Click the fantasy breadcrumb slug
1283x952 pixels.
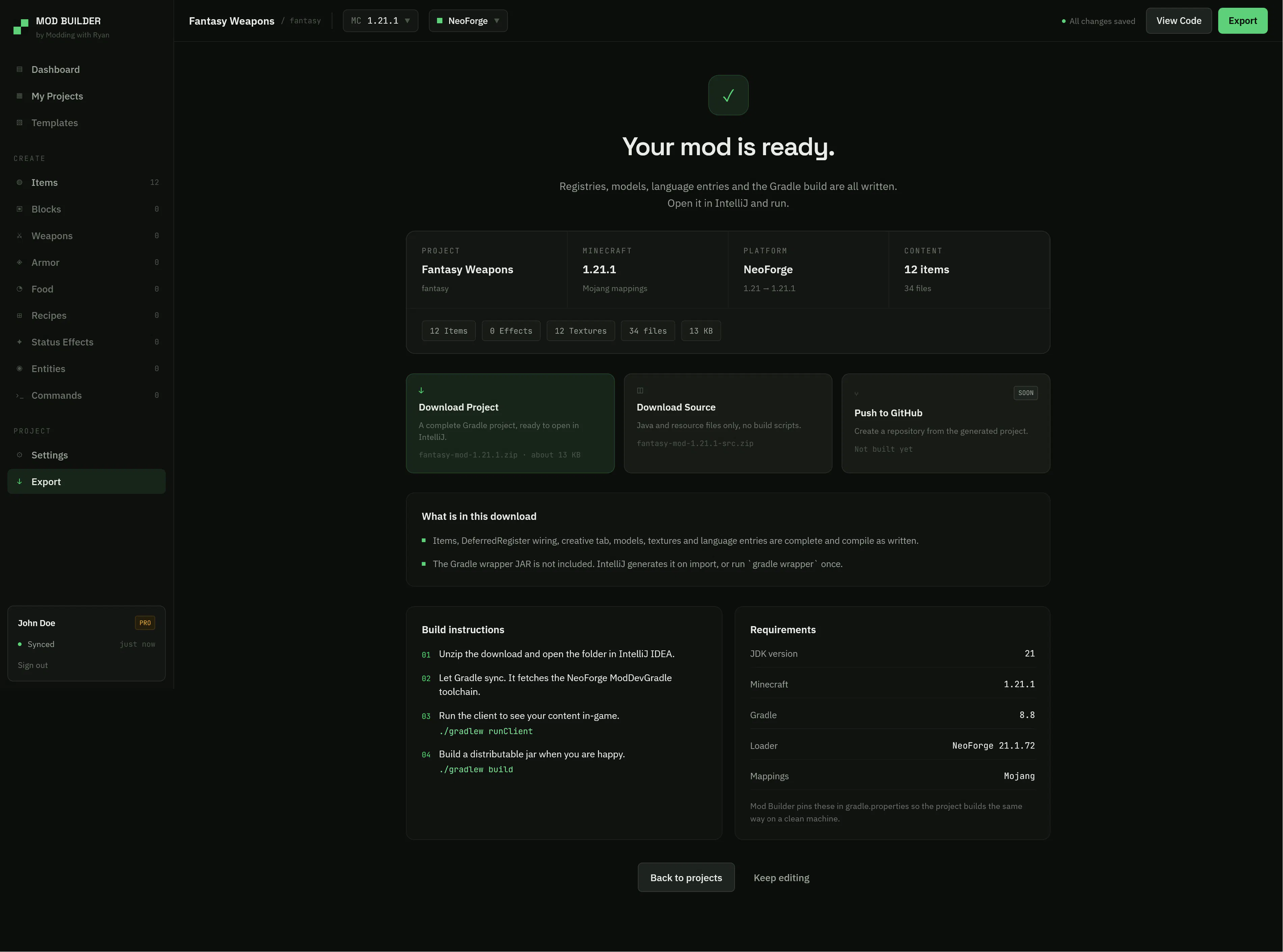(x=305, y=21)
